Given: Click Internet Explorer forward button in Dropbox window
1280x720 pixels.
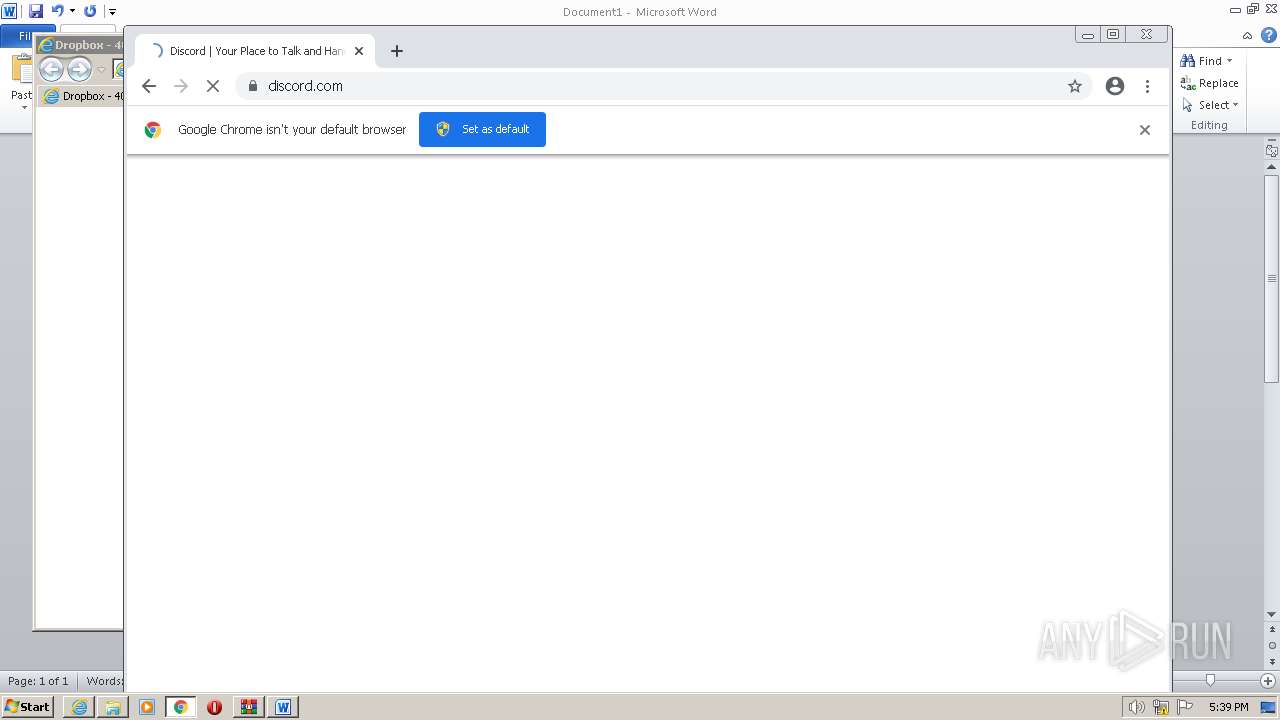Looking at the screenshot, I should tap(79, 69).
